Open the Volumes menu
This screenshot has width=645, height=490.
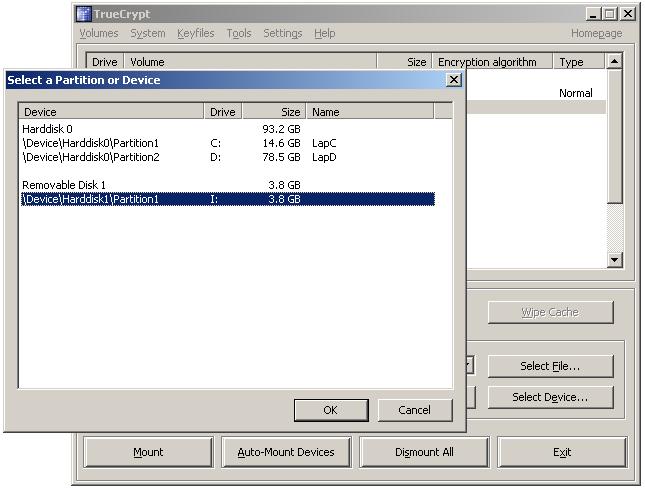tap(99, 33)
